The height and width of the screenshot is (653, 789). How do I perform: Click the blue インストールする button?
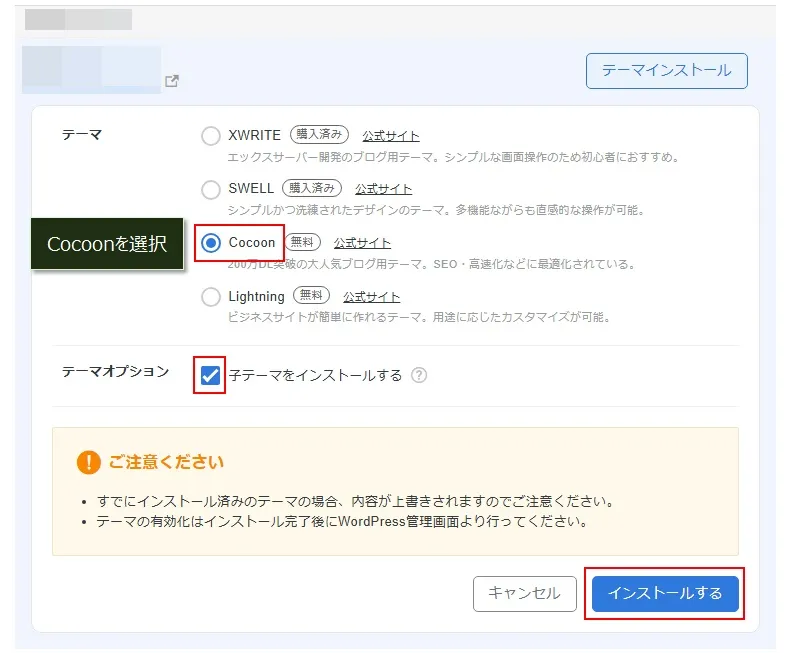click(x=665, y=593)
